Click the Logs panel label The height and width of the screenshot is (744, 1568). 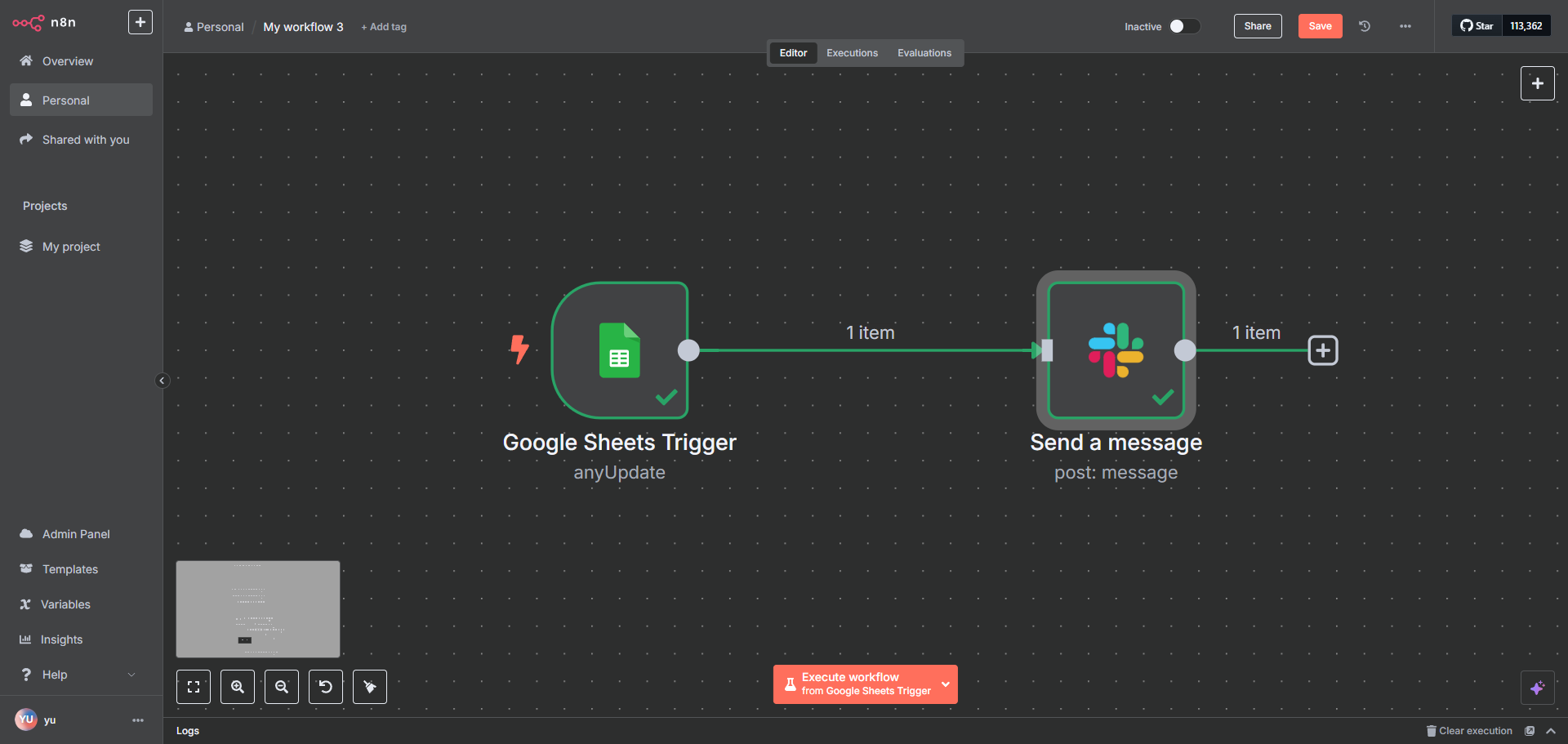tap(188, 731)
